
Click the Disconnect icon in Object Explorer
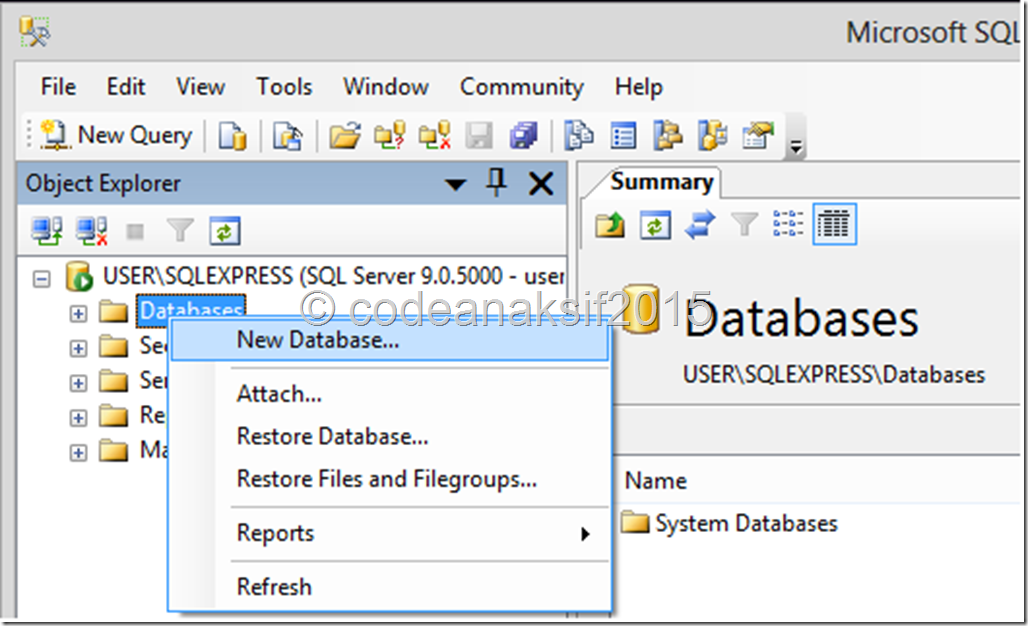[x=92, y=231]
